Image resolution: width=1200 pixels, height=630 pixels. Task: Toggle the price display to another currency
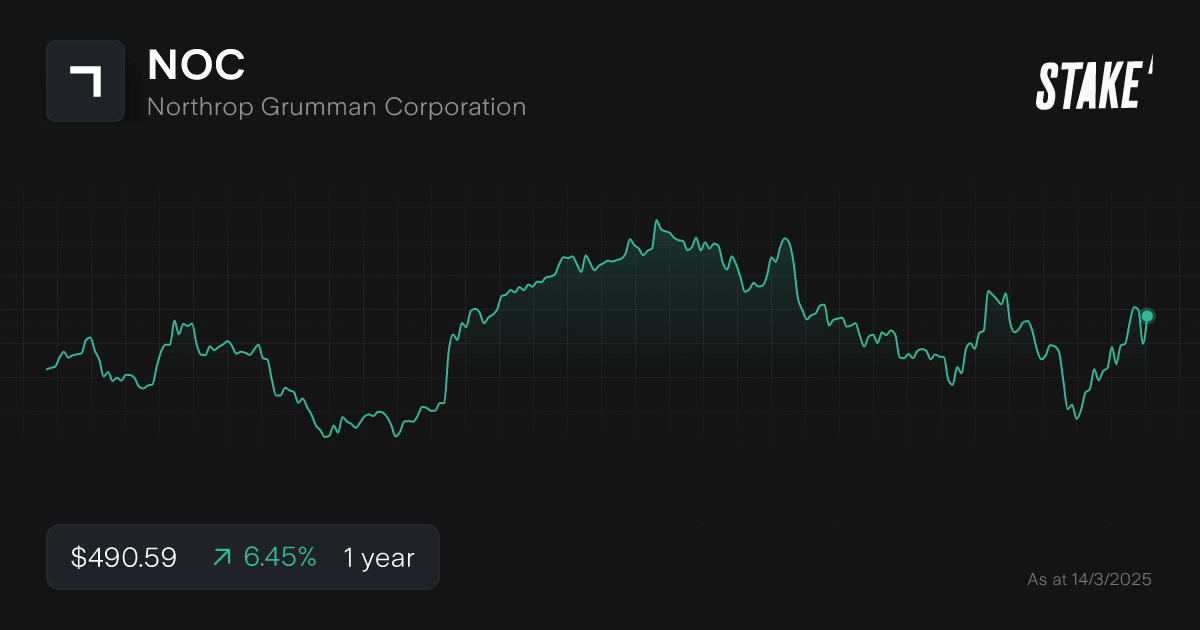tap(122, 557)
